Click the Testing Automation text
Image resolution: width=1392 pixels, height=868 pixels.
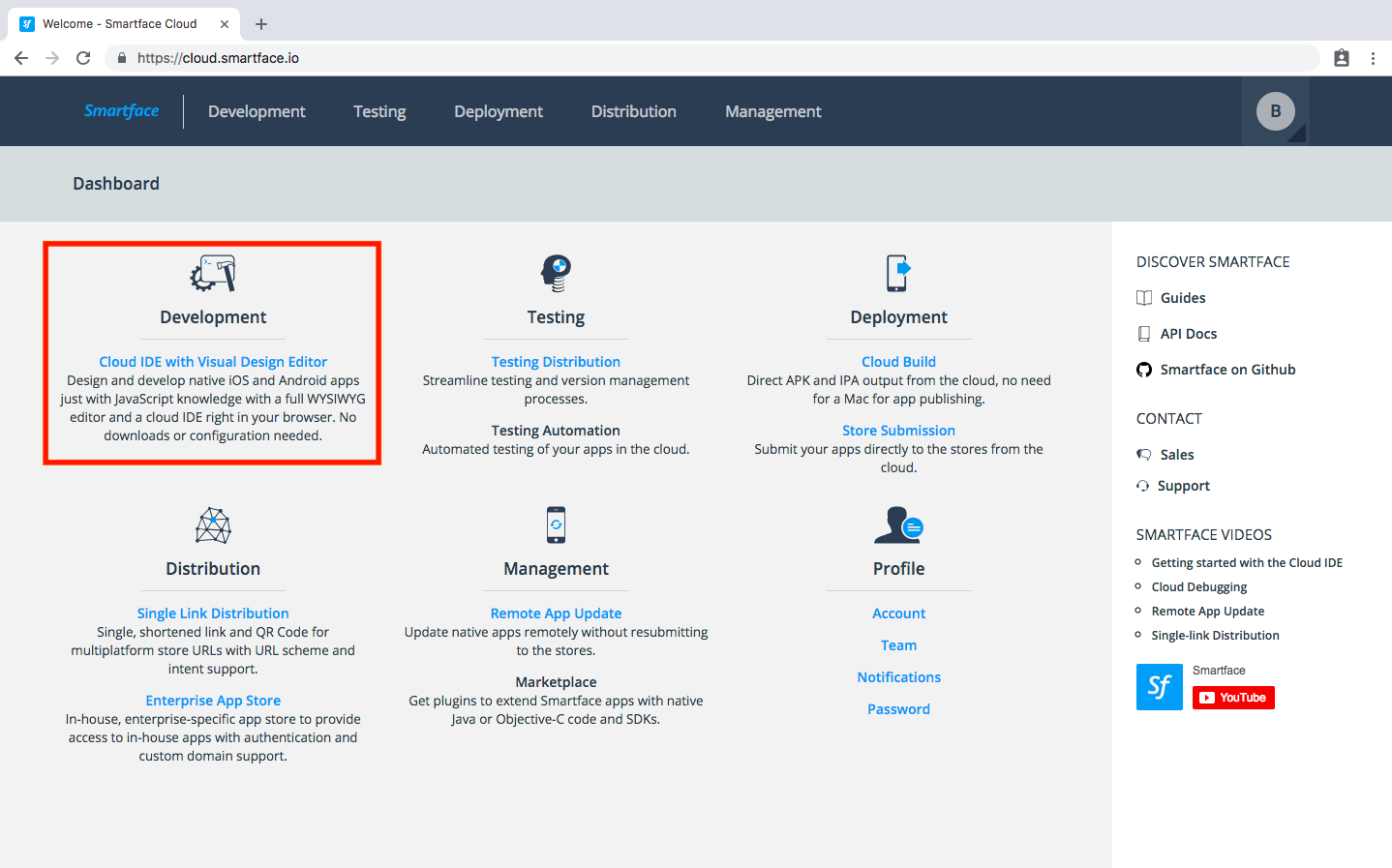click(556, 431)
